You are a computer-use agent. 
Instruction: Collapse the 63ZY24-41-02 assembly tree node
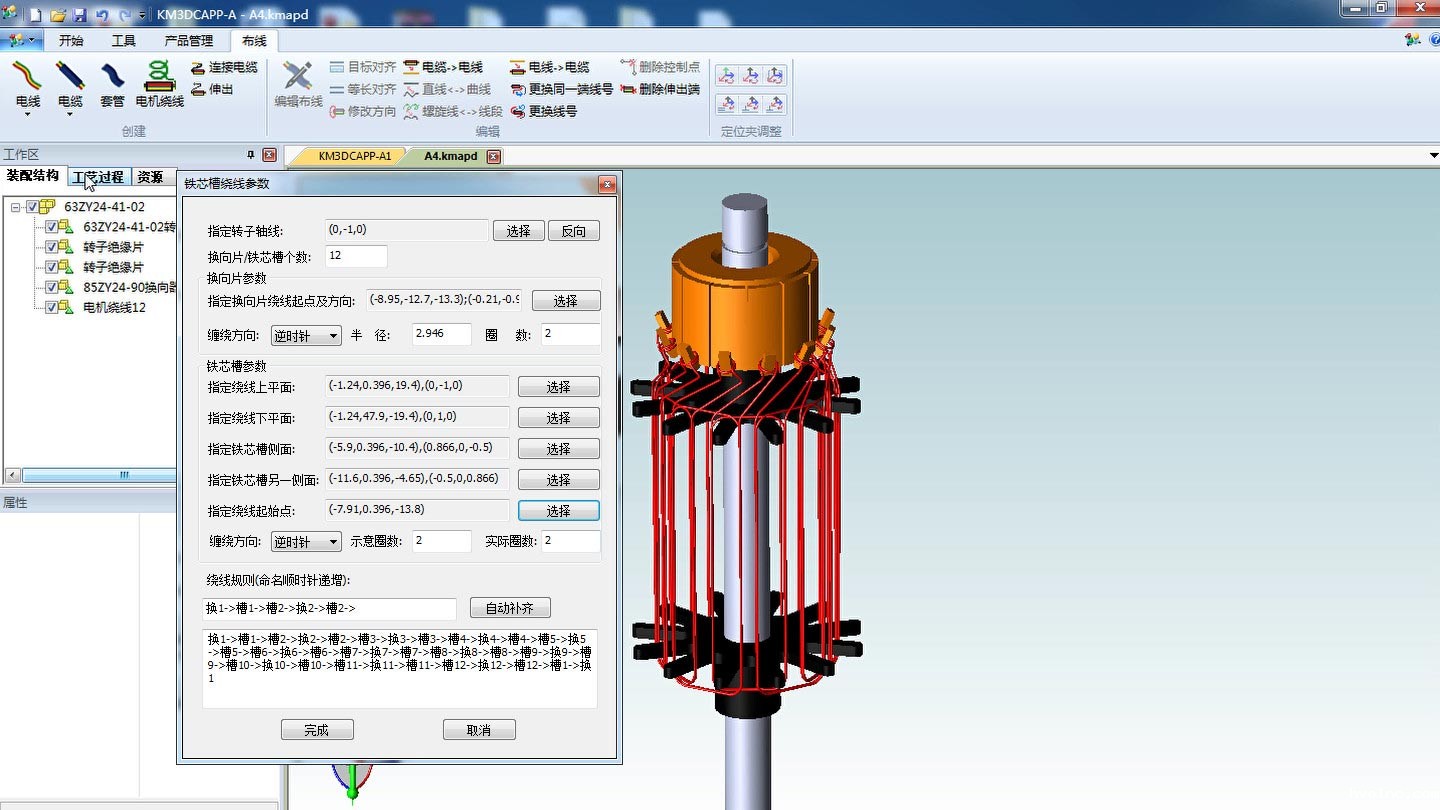(x=16, y=207)
